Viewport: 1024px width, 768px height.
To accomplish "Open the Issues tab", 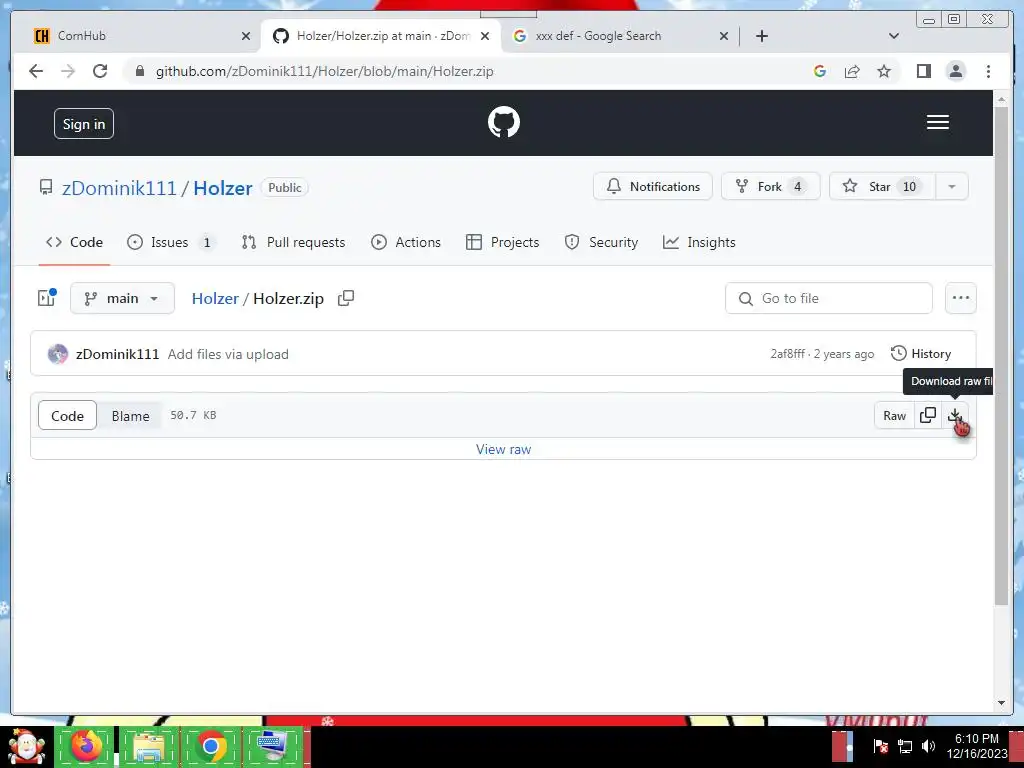I will [171, 242].
